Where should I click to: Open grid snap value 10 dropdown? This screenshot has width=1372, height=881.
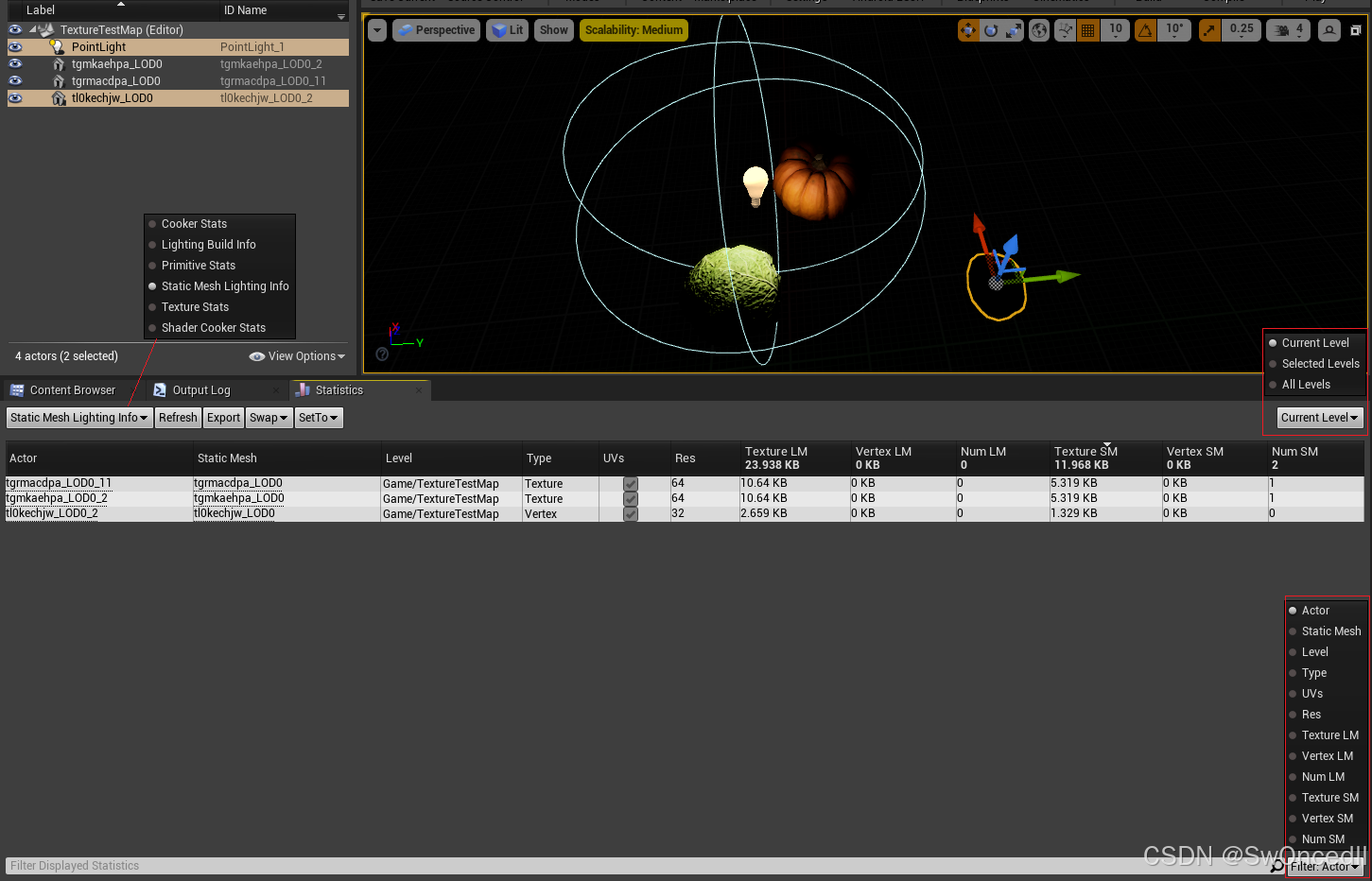click(1116, 30)
